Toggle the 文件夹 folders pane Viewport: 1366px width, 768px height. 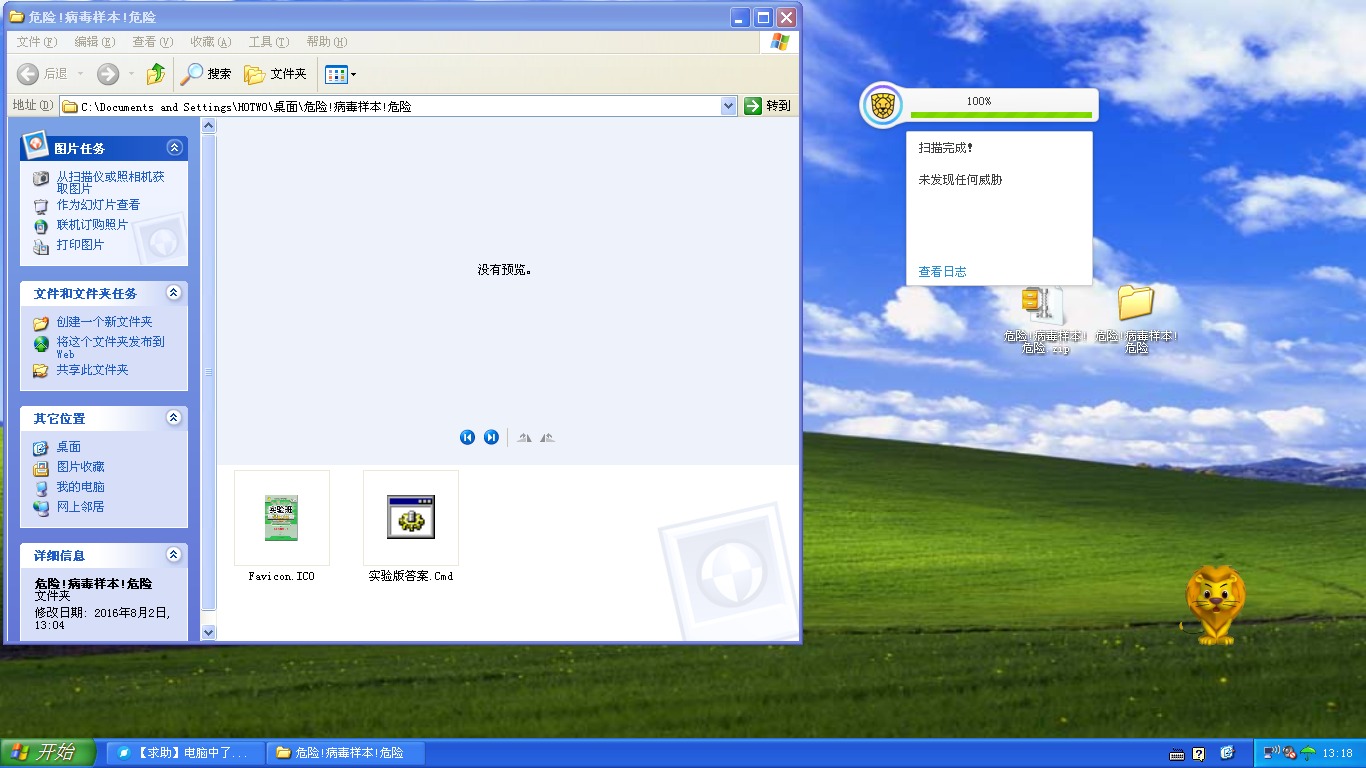[276, 74]
